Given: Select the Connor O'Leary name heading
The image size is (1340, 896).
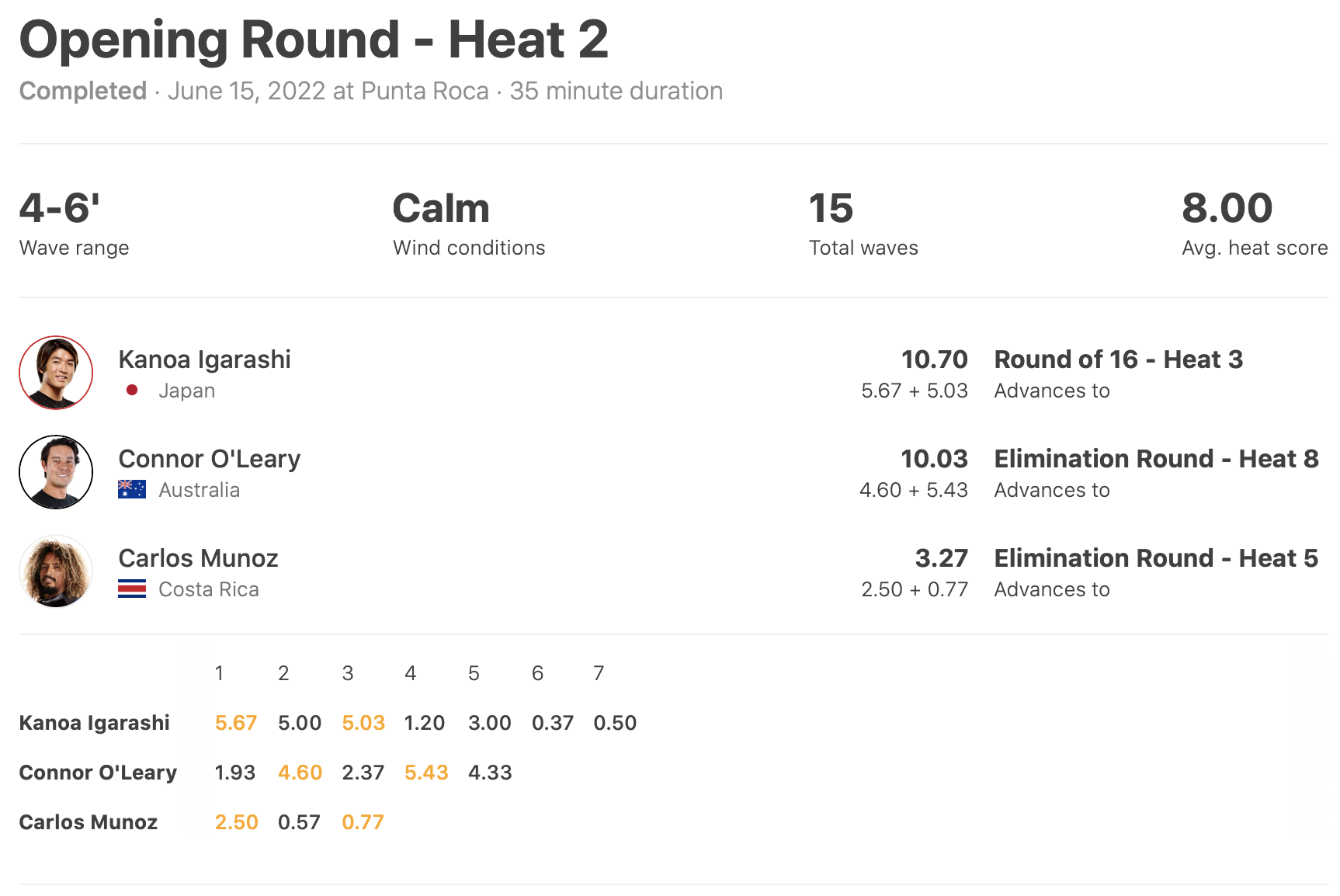Looking at the screenshot, I should 209,459.
